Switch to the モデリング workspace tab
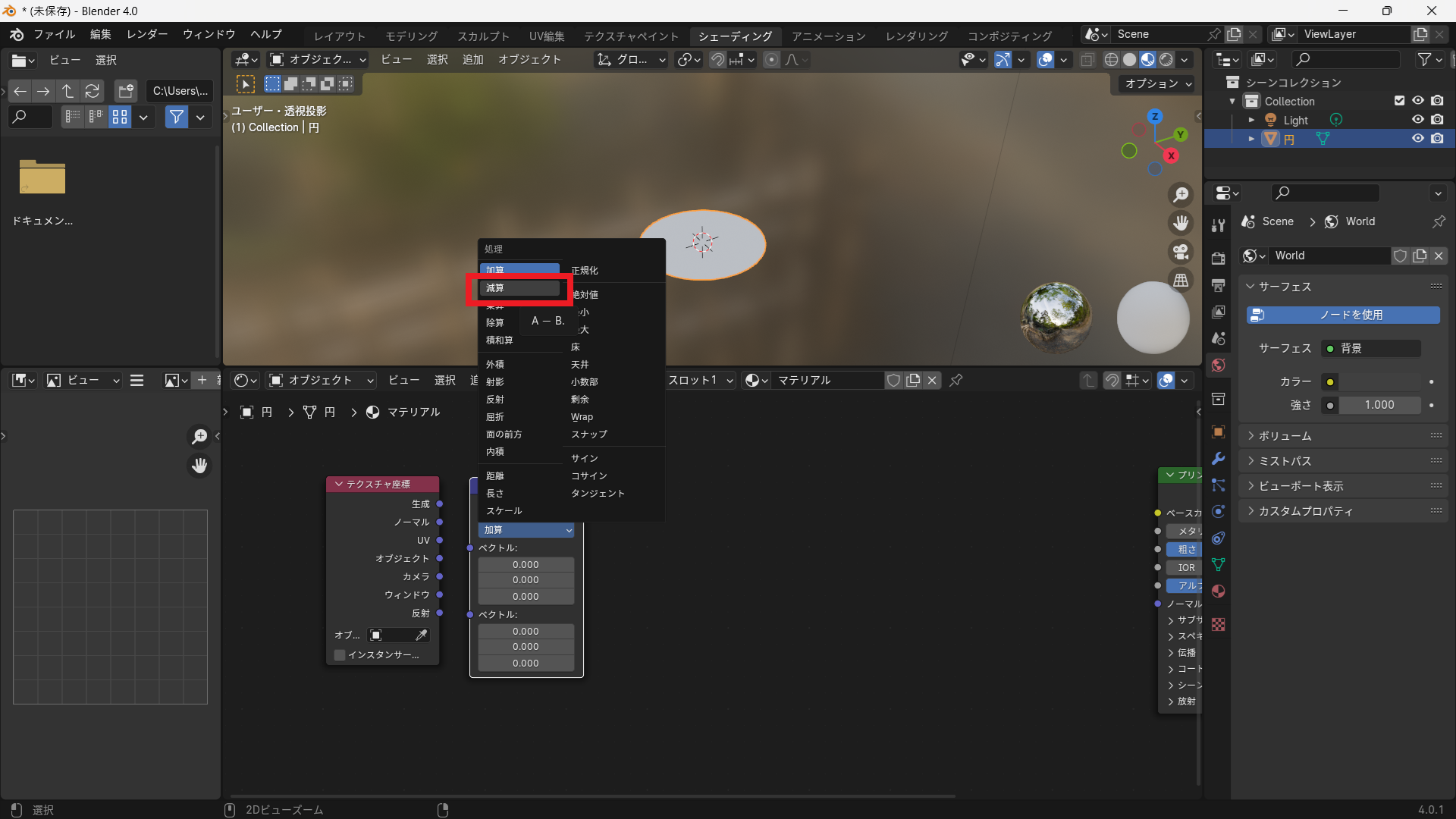Image resolution: width=1456 pixels, height=819 pixels. point(411,36)
